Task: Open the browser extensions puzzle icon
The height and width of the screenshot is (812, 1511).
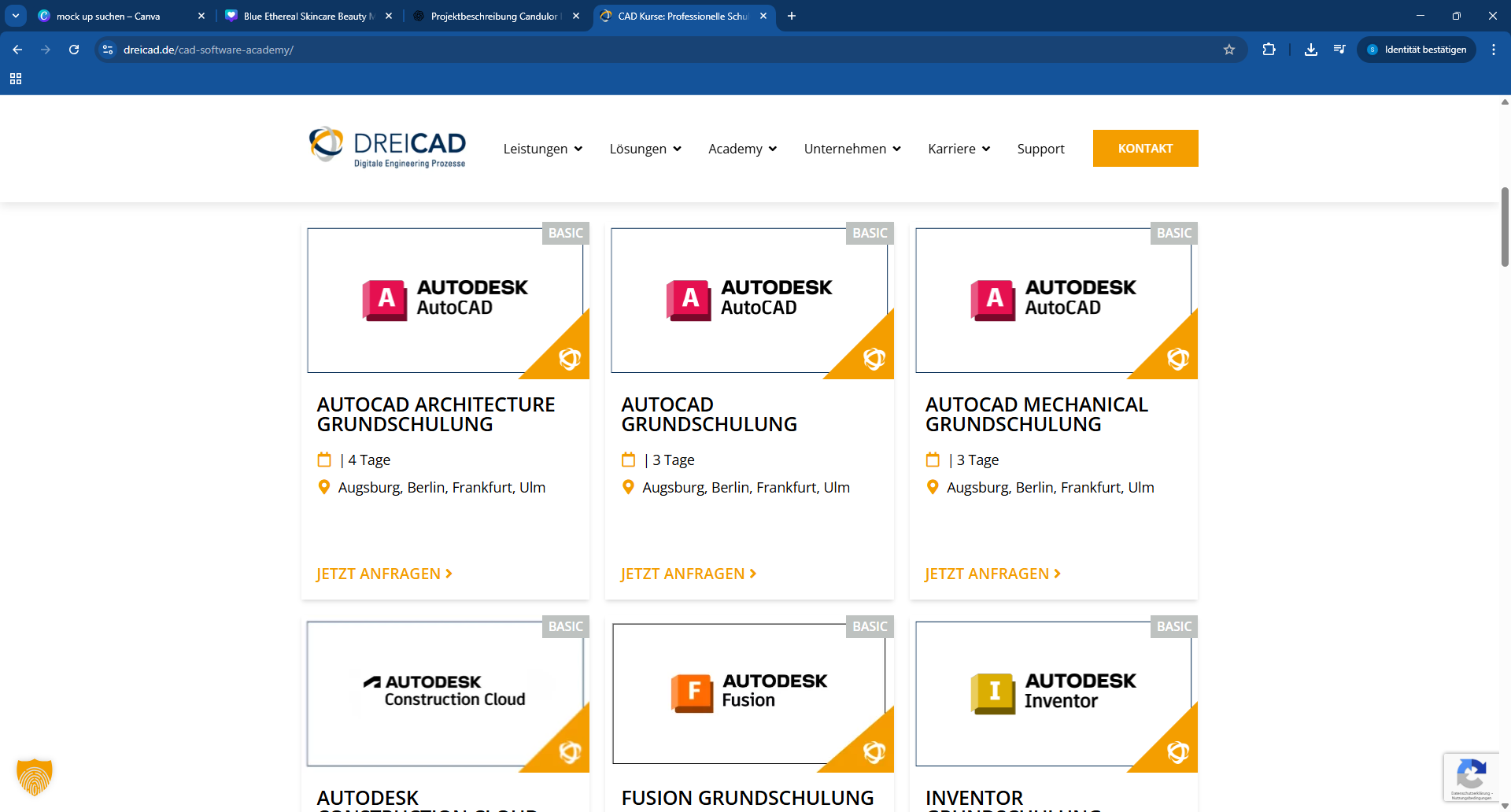Action: click(1269, 50)
